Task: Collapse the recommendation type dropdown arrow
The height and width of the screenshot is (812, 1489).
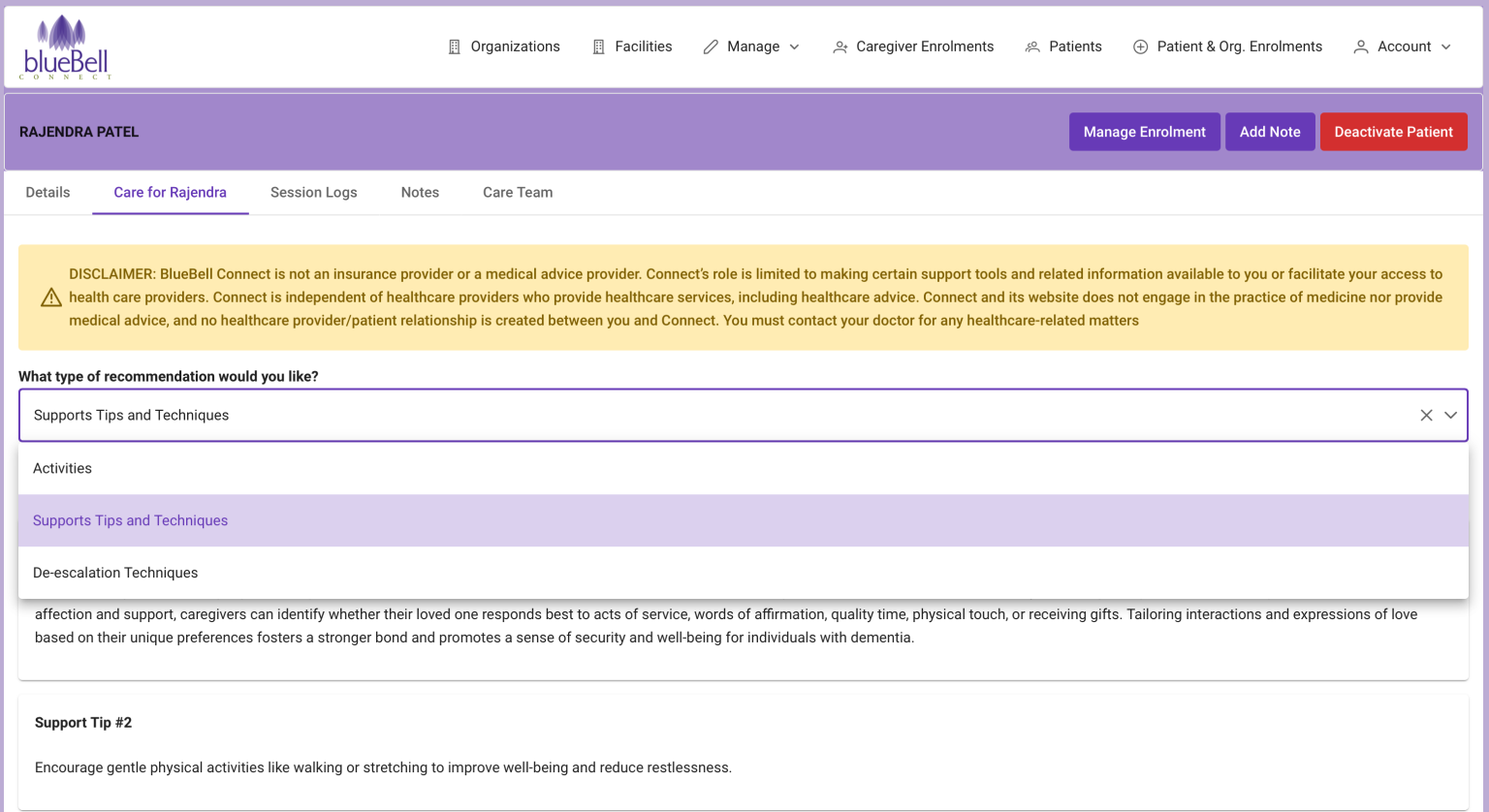Action: pos(1450,415)
